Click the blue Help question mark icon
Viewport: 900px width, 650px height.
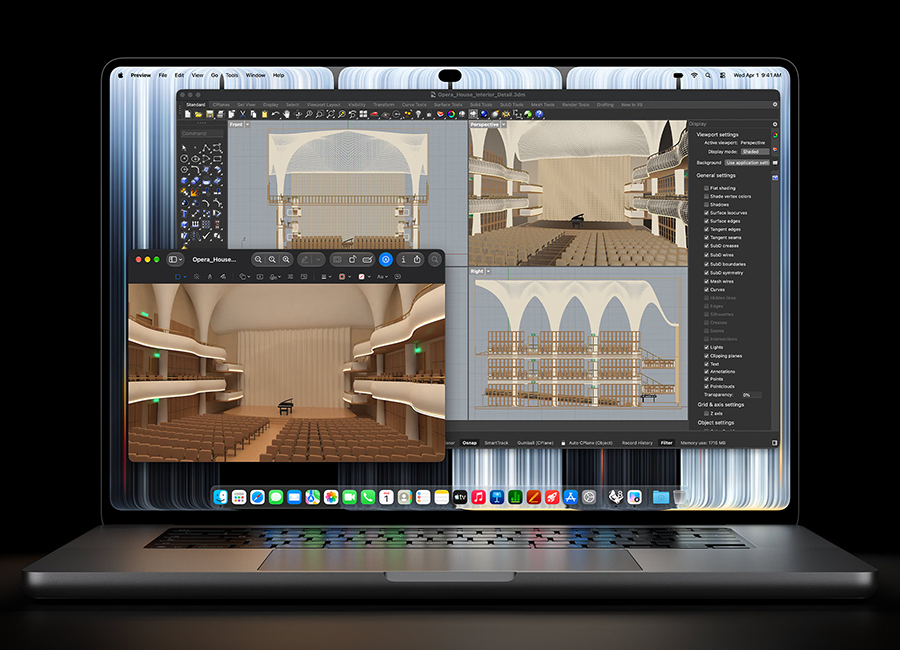pos(539,114)
